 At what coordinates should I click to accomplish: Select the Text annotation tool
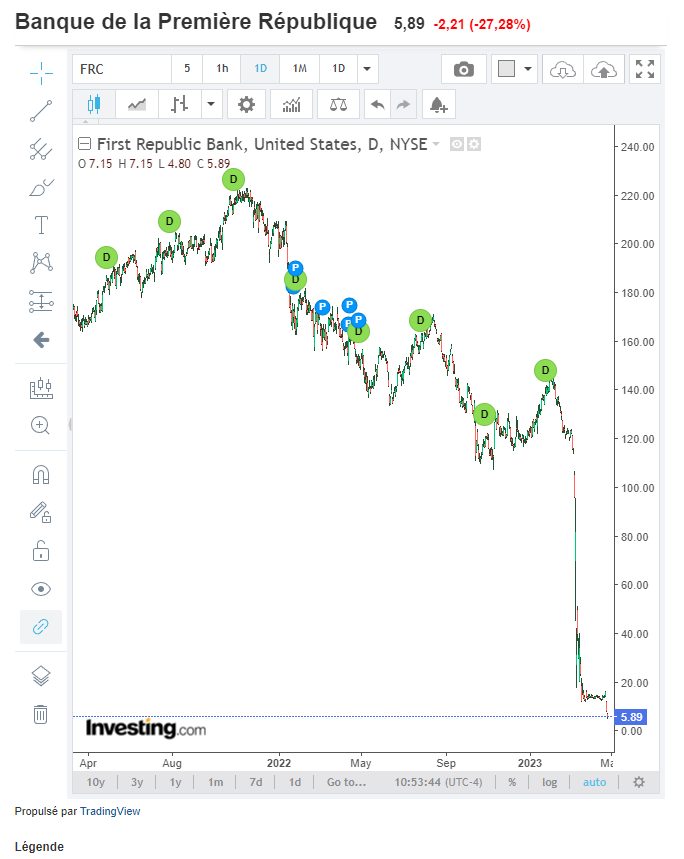click(41, 225)
